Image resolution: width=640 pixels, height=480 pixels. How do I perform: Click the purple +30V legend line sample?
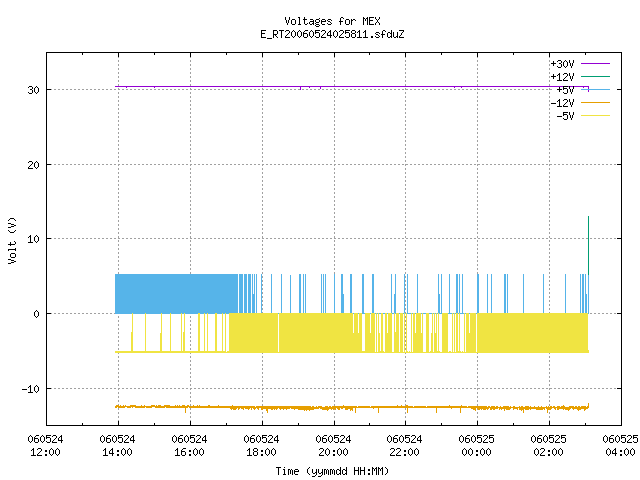point(596,64)
